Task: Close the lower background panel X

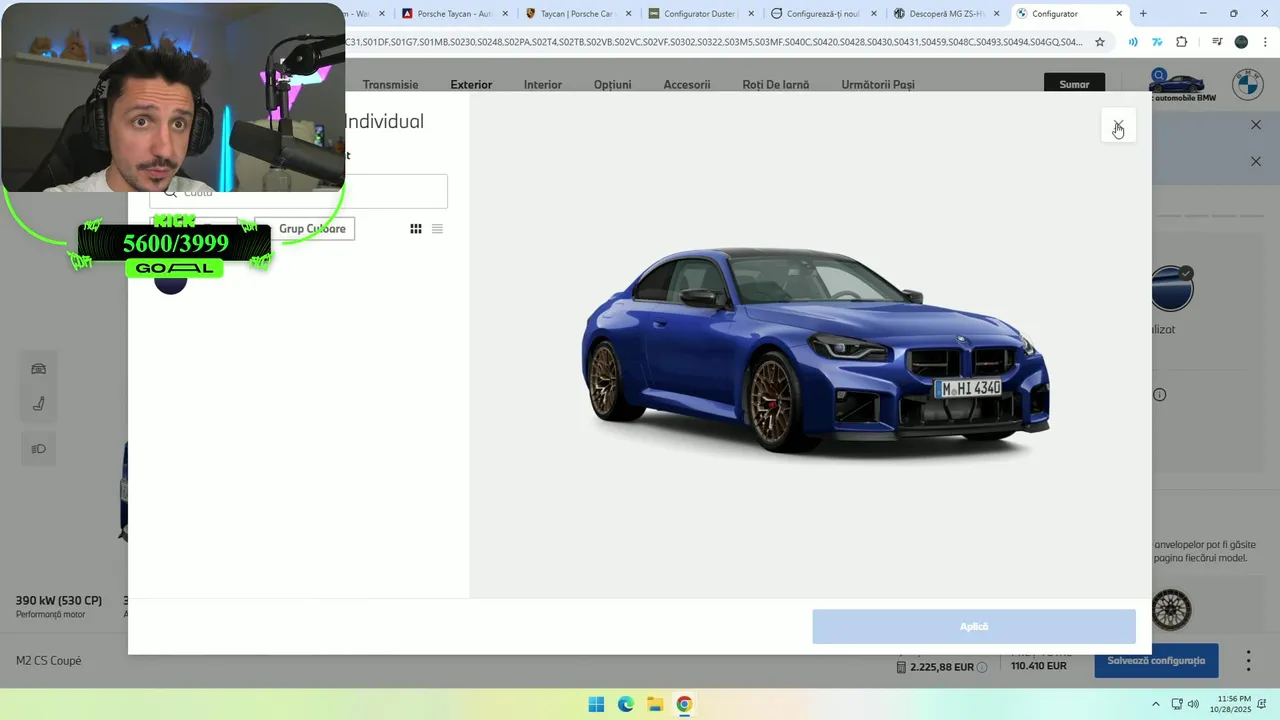Action: coord(1256,161)
